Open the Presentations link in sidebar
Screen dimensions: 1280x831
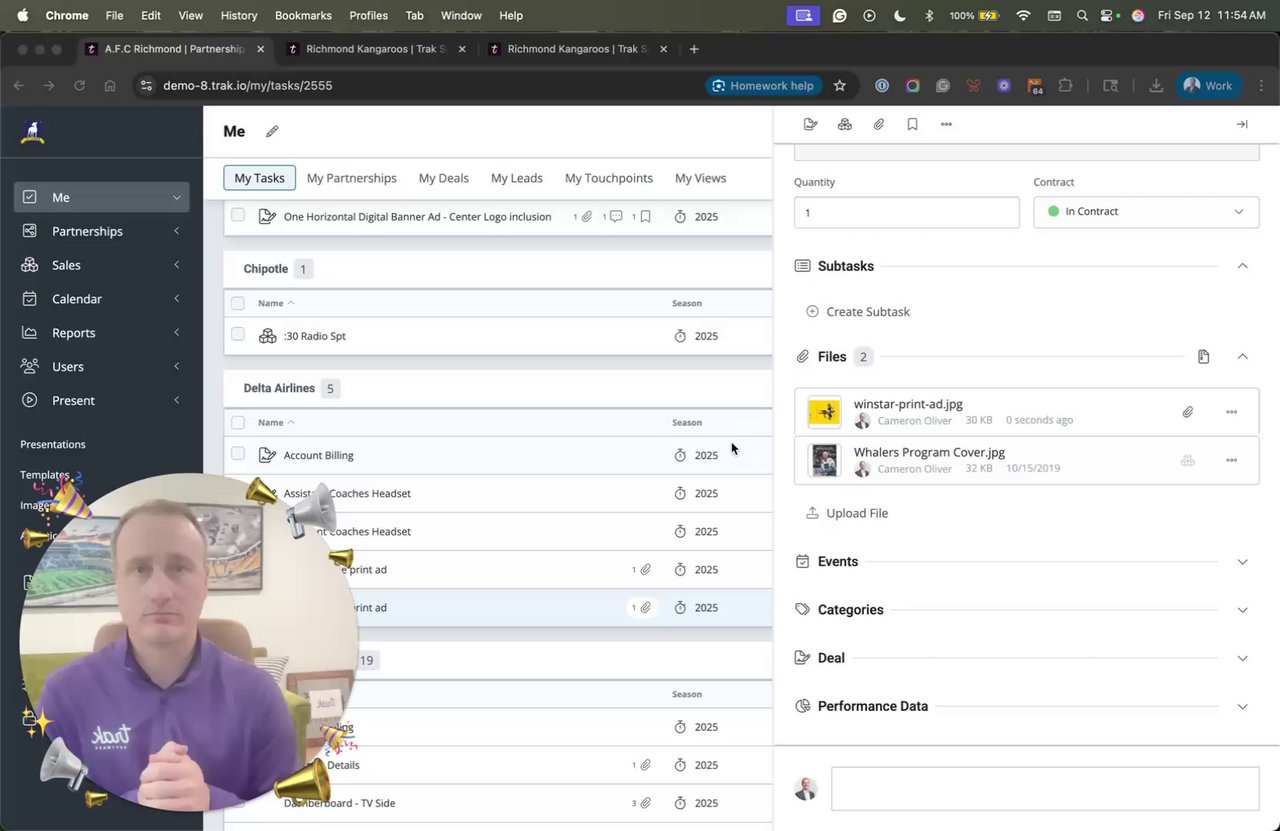[x=53, y=444]
